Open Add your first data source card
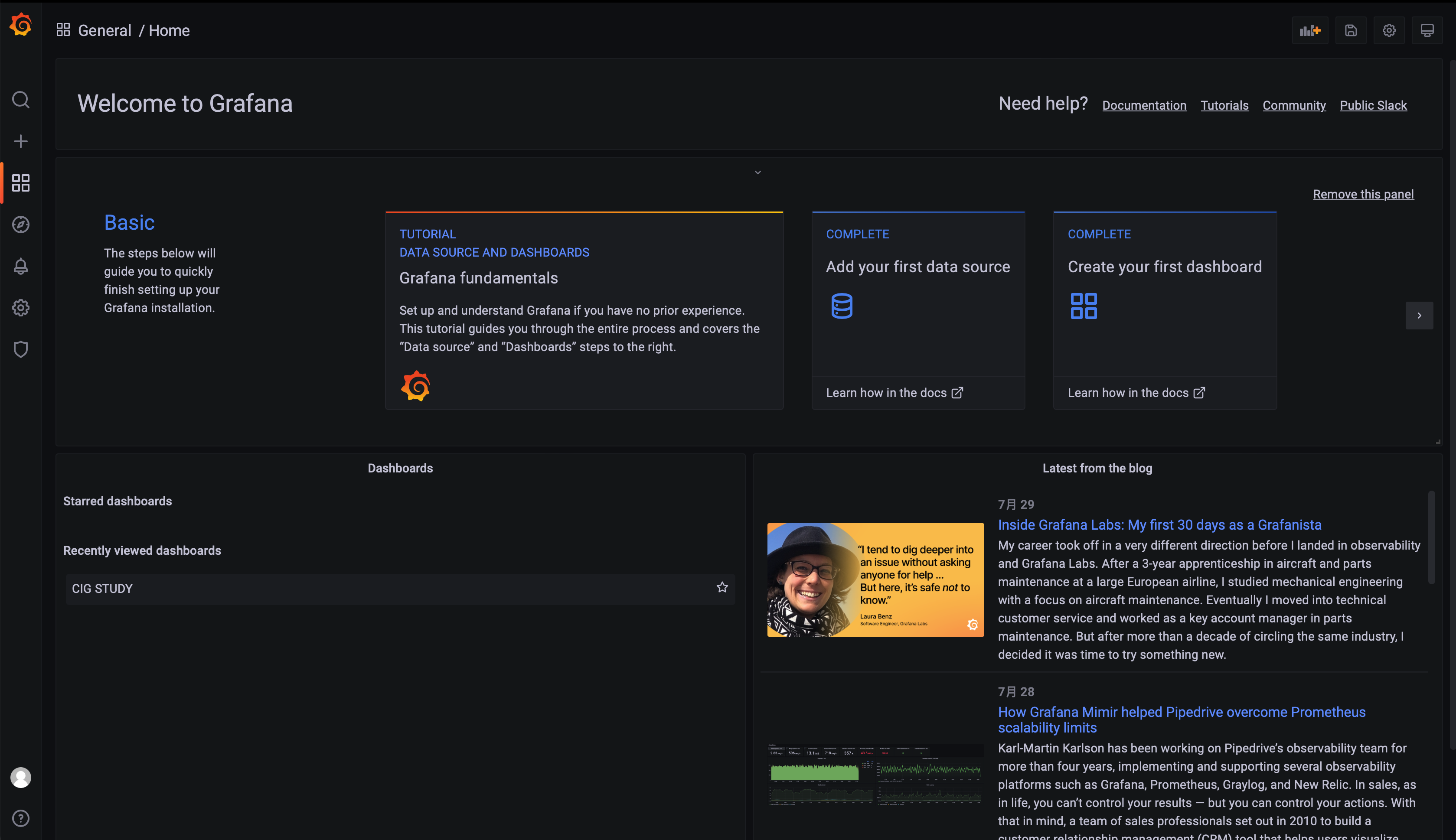This screenshot has height=840, width=1456. pyautogui.click(x=918, y=294)
